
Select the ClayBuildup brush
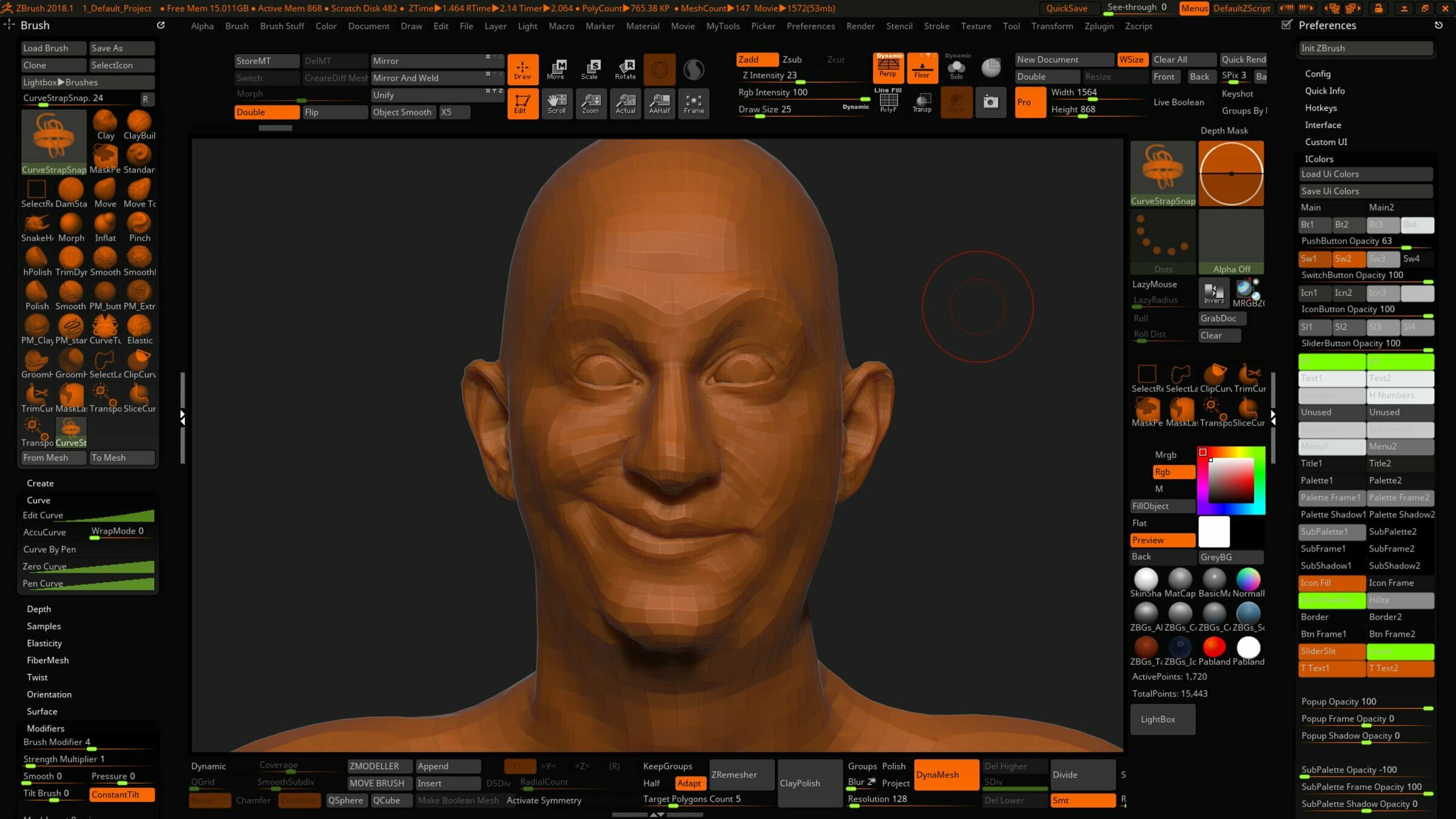(139, 126)
